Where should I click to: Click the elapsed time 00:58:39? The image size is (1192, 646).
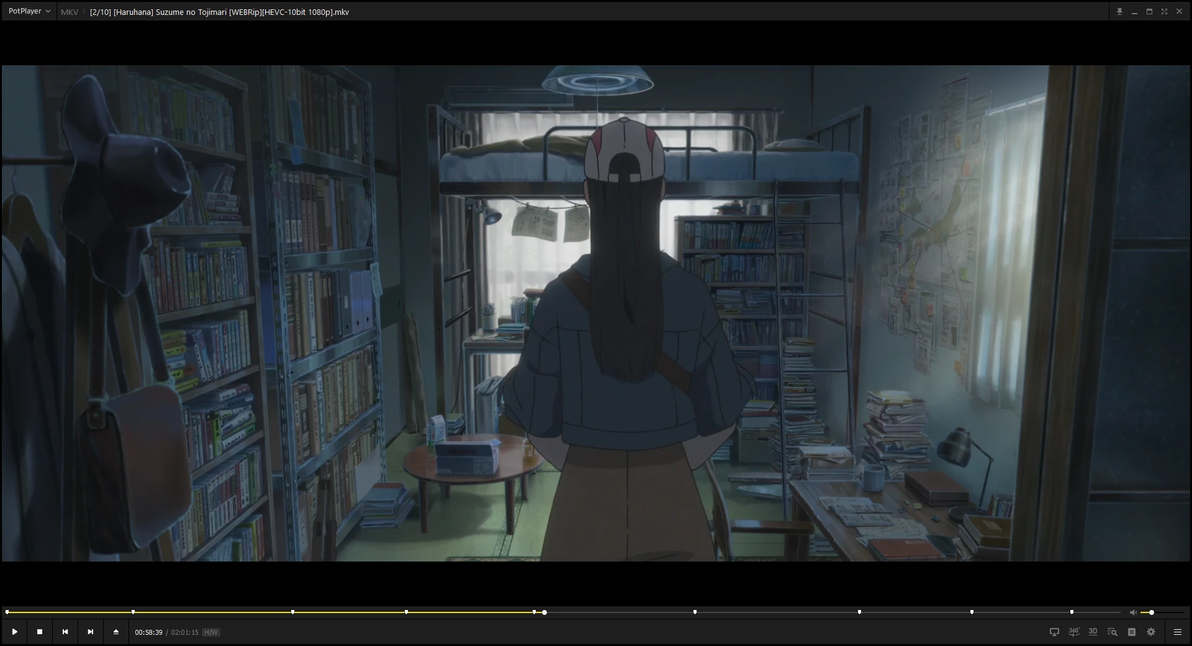[148, 632]
